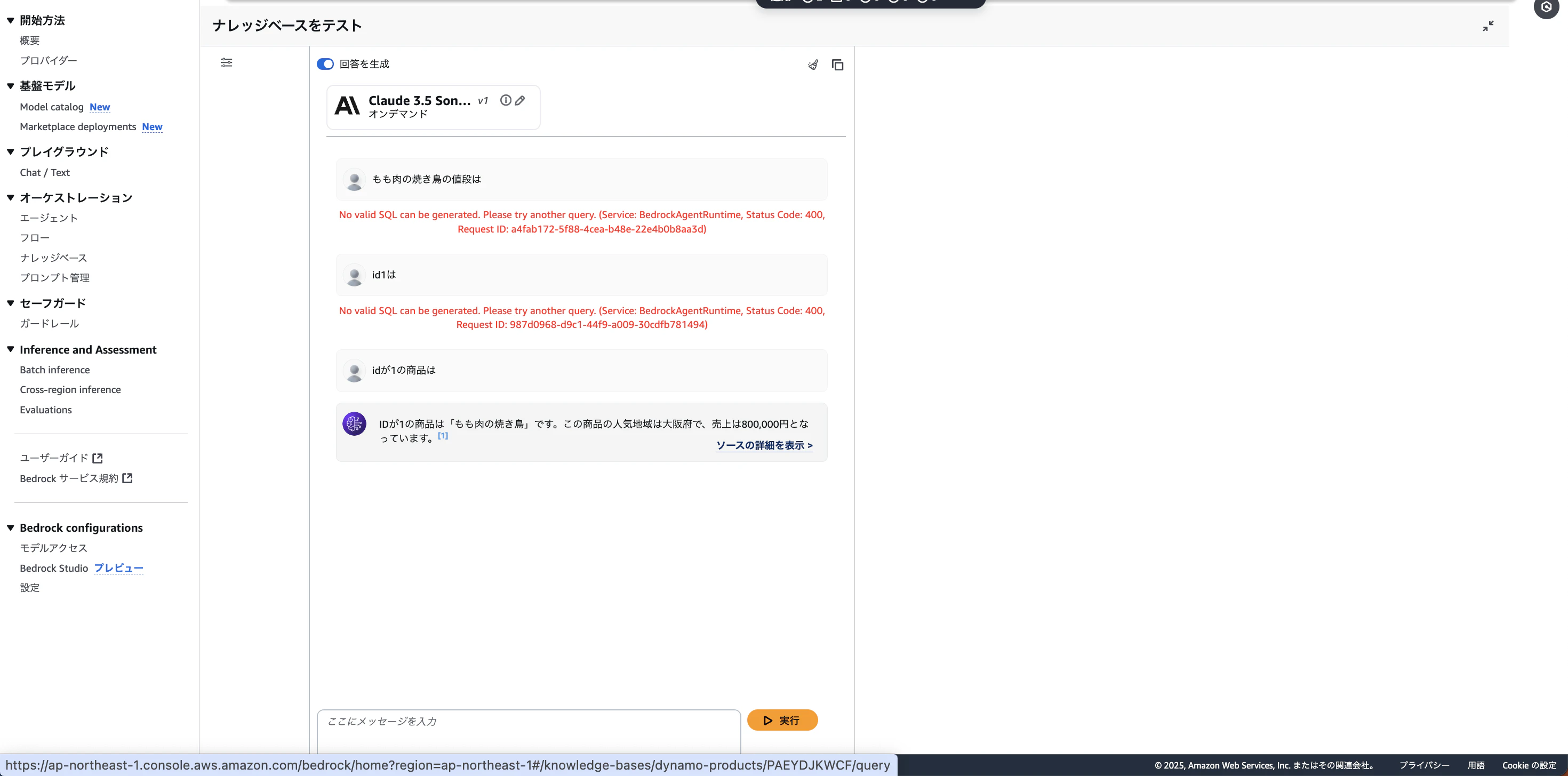Open Bedrock service terms external link
Viewport: 1568px width, 776px height.
(127, 478)
